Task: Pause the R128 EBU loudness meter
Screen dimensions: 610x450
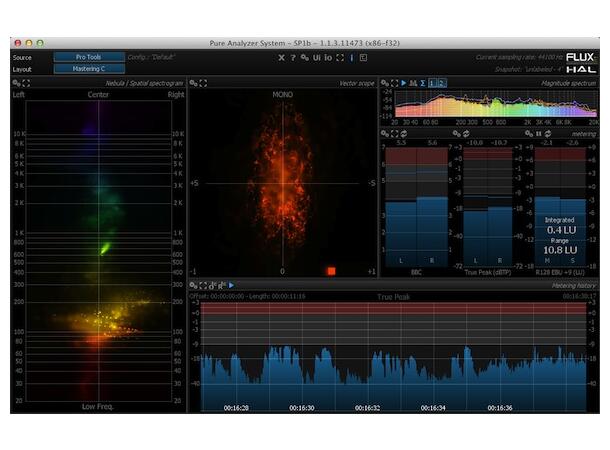Action: tap(539, 134)
